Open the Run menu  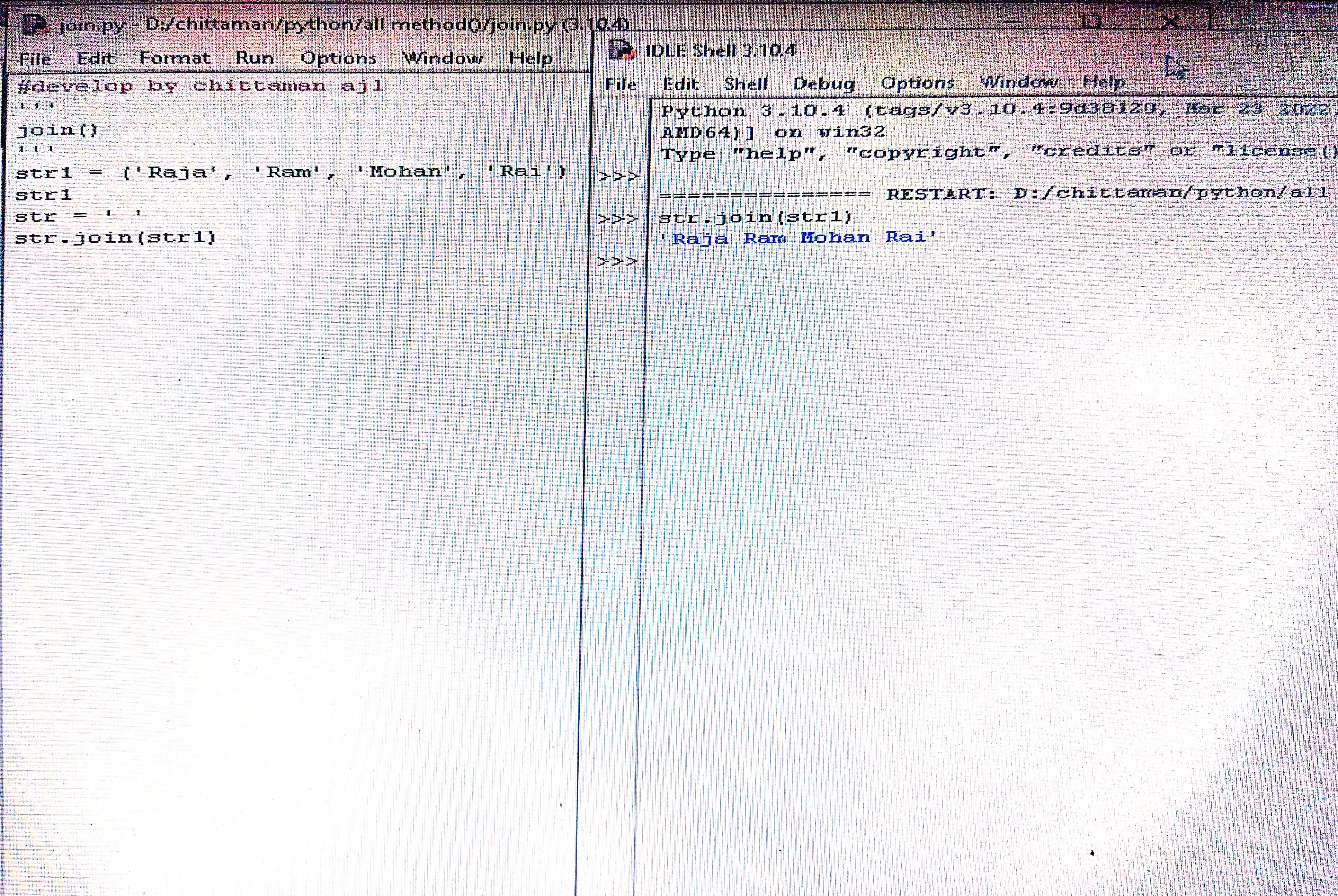(x=255, y=58)
